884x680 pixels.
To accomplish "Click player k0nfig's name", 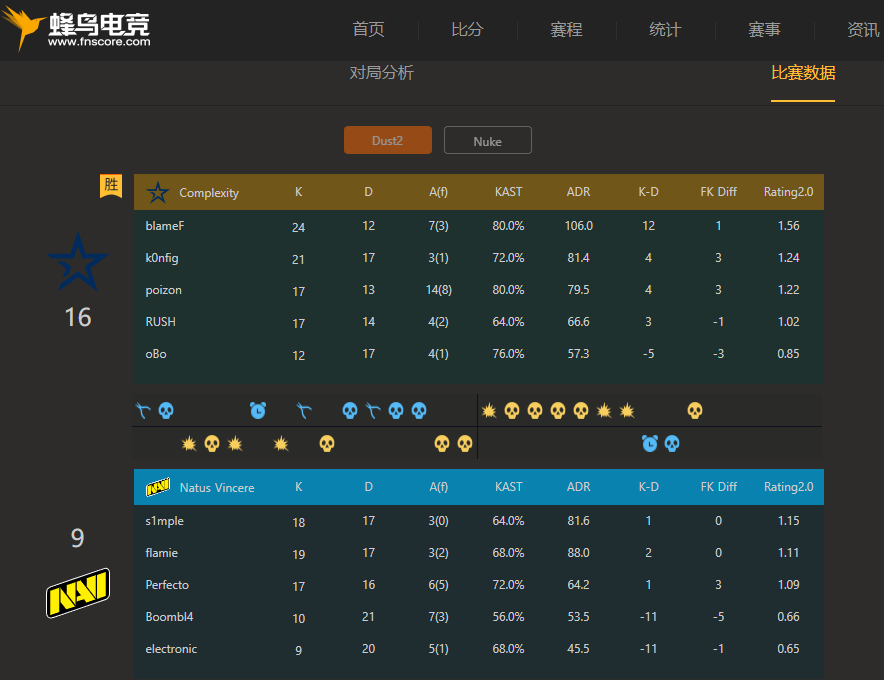I will pos(162,258).
